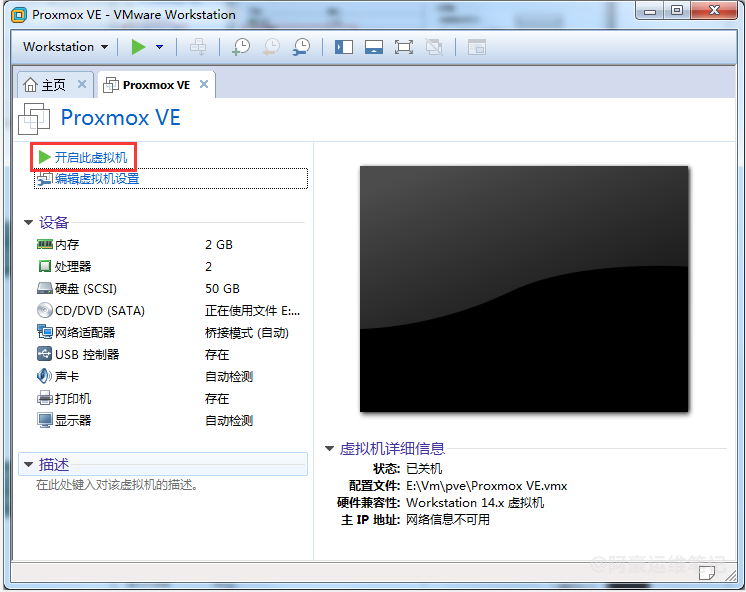746x592 pixels.
Task: Click Send Ctrl+Alt+Del toolbar icon
Action: [x=197, y=47]
